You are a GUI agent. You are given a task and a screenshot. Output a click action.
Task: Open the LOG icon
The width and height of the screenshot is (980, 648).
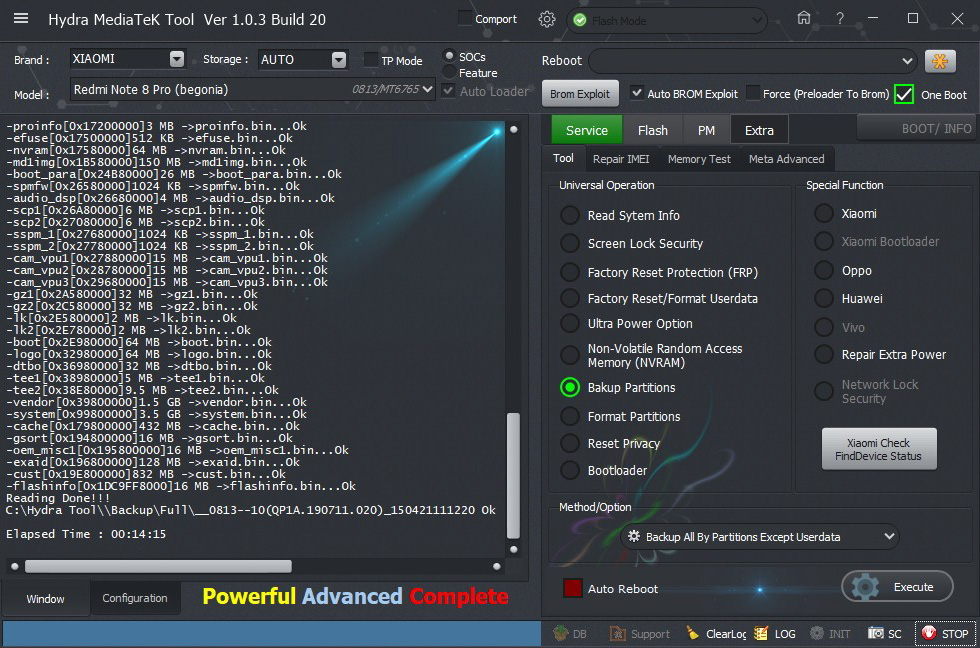761,633
